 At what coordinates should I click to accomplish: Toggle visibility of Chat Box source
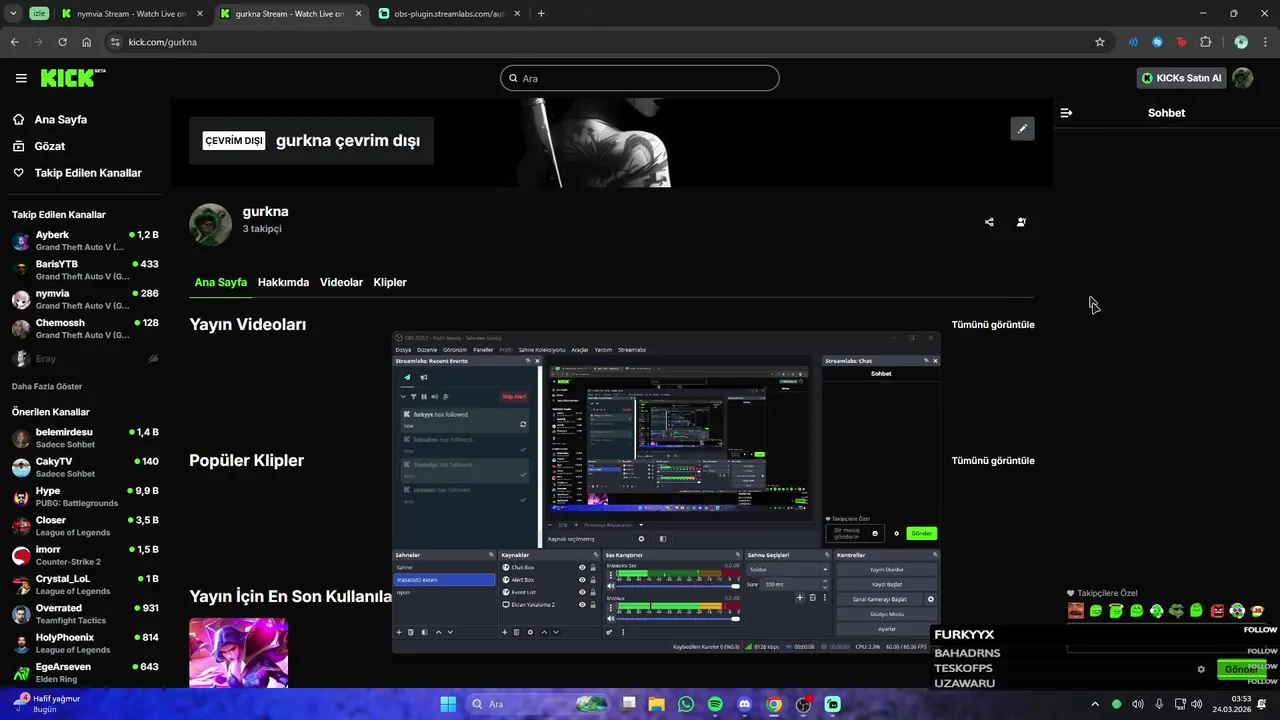[582, 567]
